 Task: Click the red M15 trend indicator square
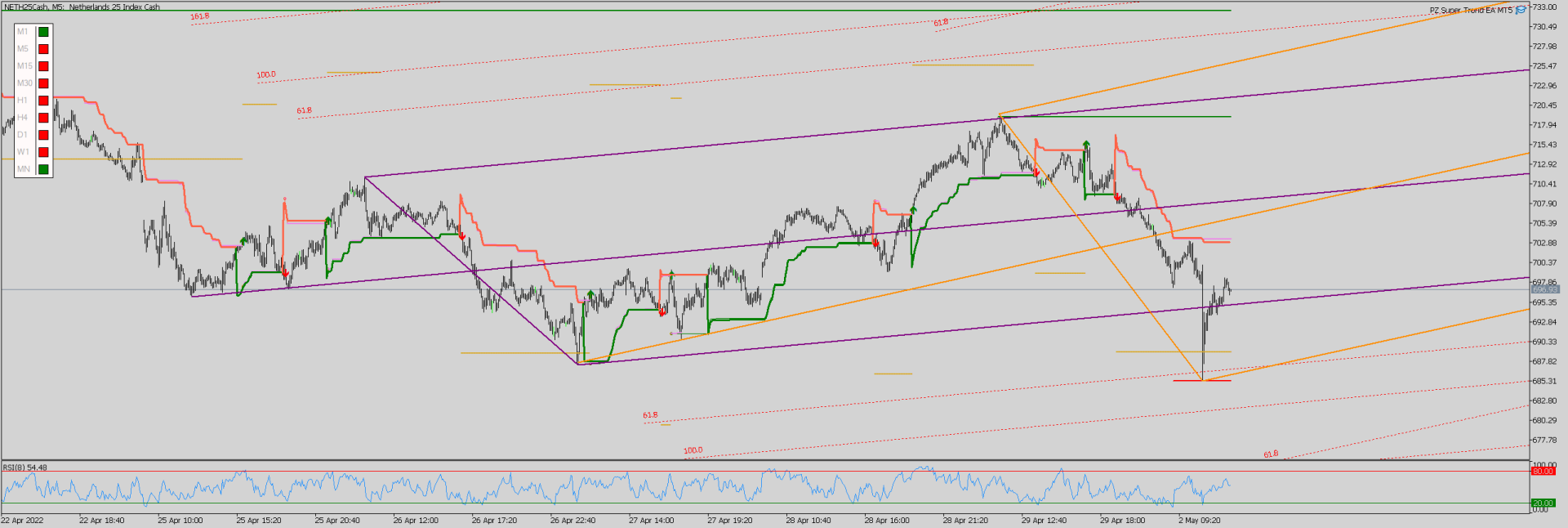[x=43, y=66]
